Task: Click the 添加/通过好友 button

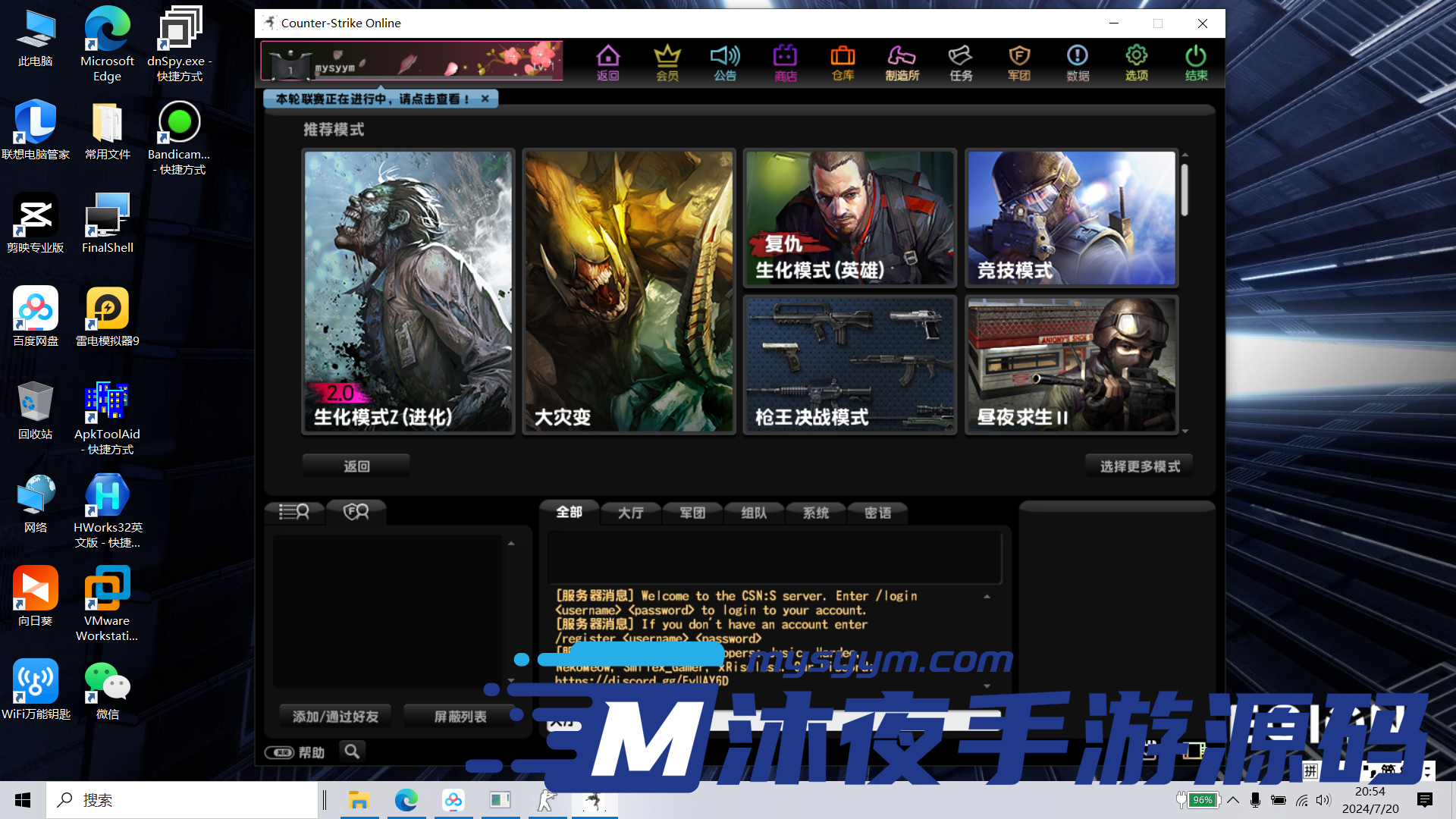Action: (x=334, y=715)
